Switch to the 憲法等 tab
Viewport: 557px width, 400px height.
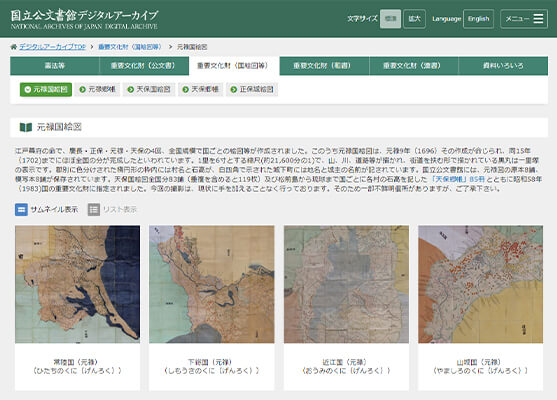click(x=55, y=66)
